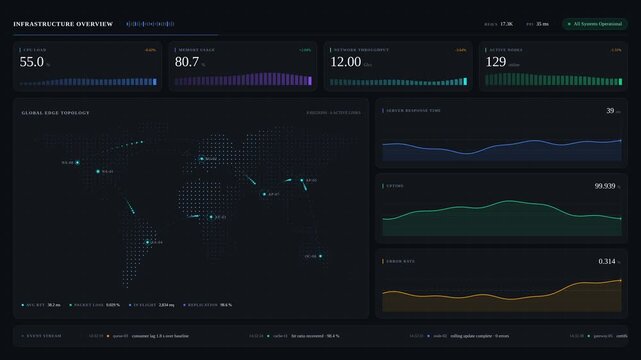Select the OC-01 edge node on the map

point(320,256)
